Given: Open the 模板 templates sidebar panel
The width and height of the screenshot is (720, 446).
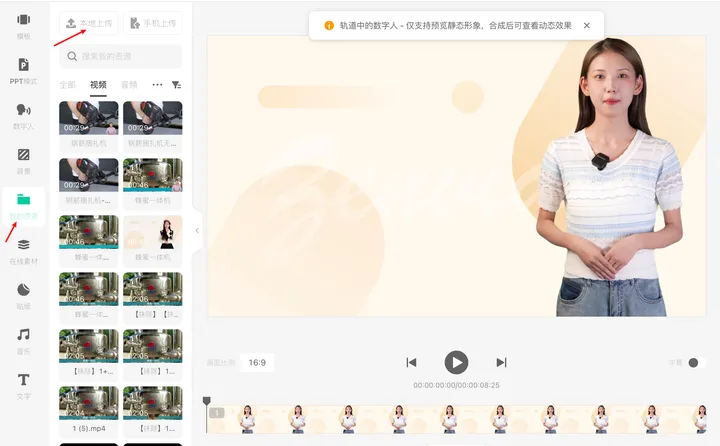Looking at the screenshot, I should [23, 26].
